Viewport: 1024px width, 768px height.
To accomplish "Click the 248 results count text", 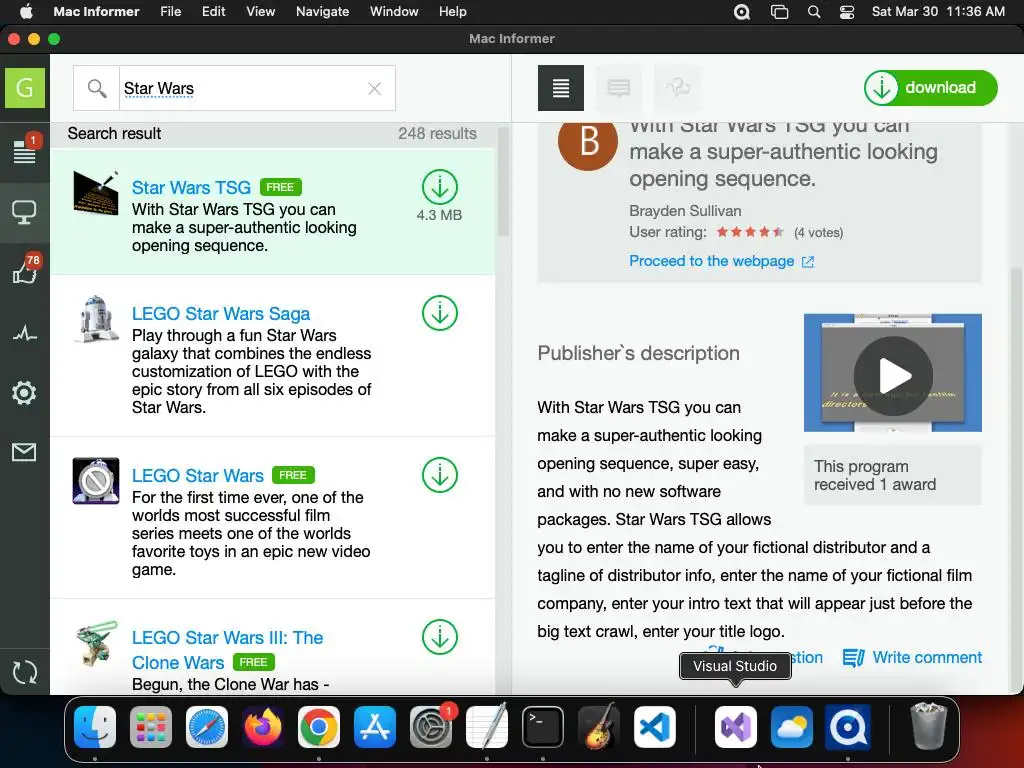I will coord(438,133).
